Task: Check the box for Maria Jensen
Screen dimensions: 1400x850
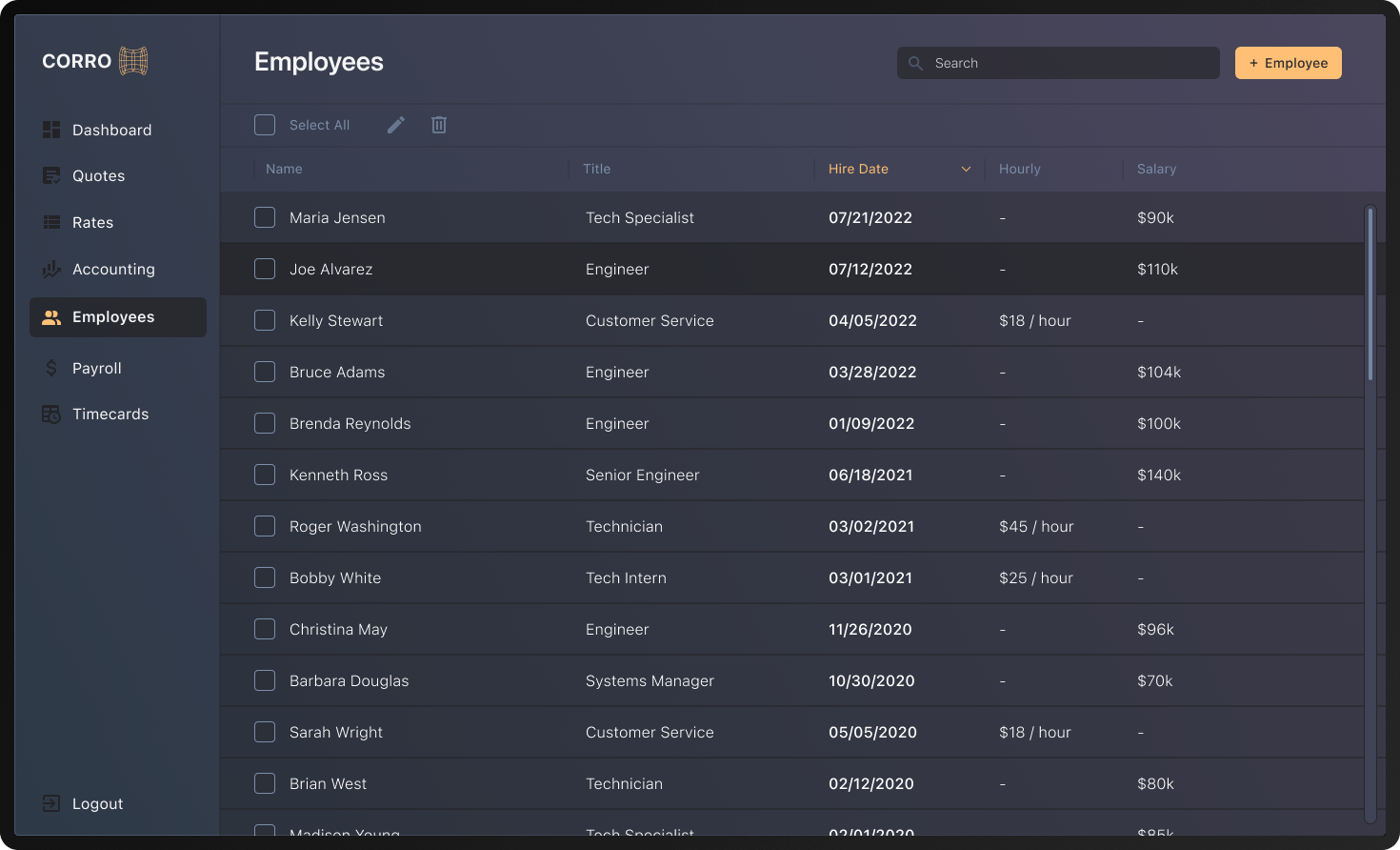Action: click(x=265, y=217)
